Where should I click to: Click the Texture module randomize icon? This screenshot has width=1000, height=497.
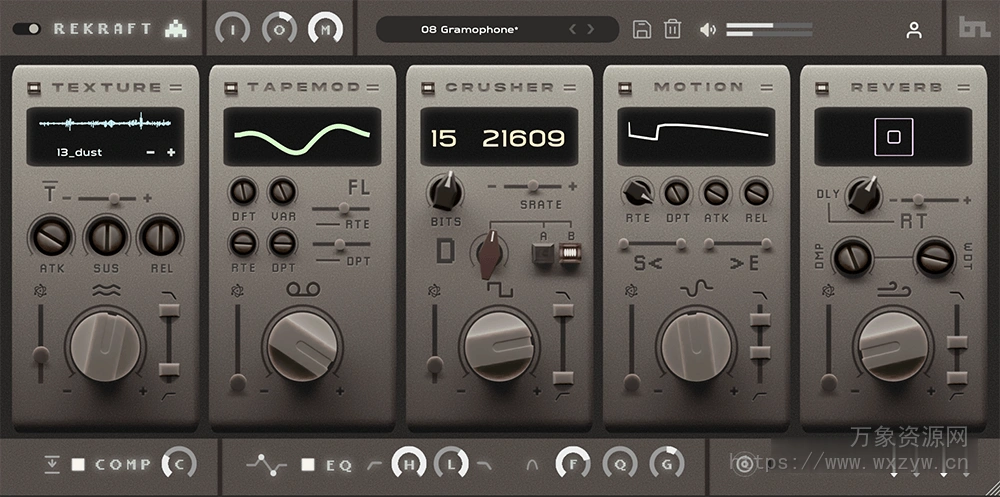pyautogui.click(x=40, y=291)
